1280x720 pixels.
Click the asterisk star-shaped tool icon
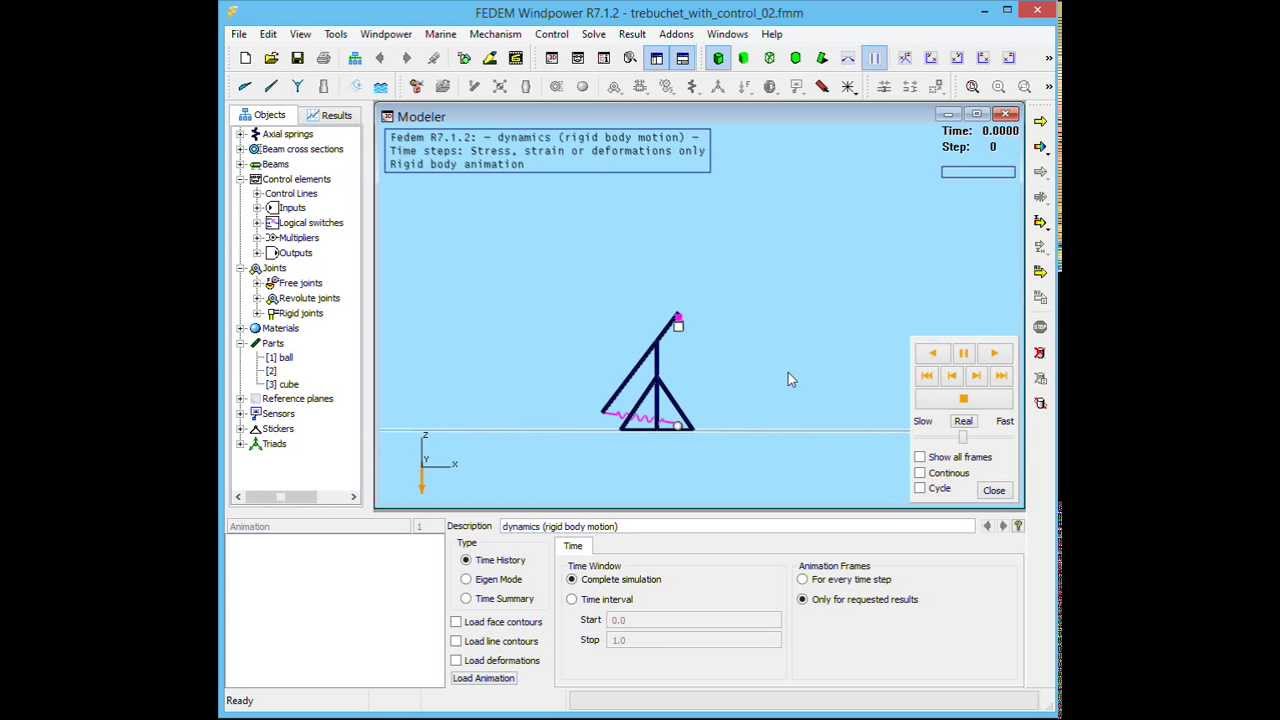(848, 86)
